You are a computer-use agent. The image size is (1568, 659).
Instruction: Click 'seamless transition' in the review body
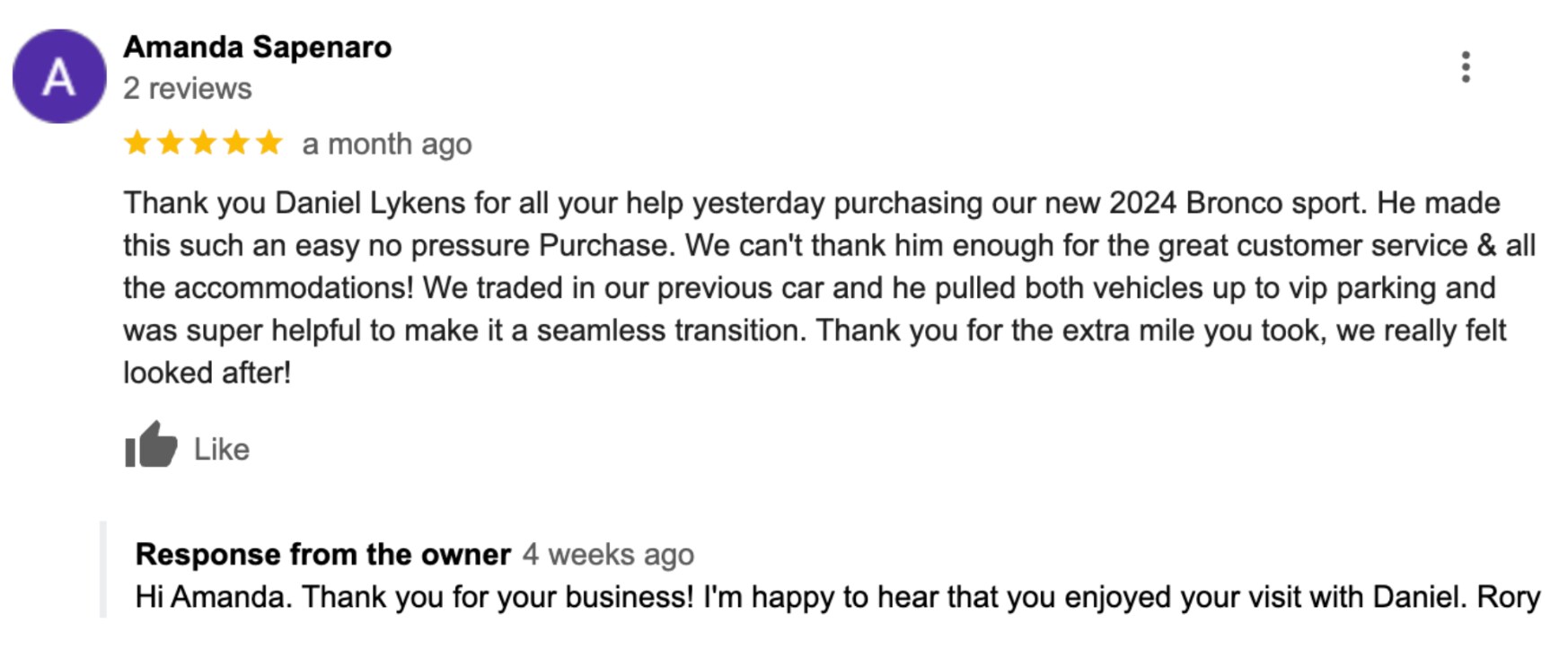tap(675, 330)
